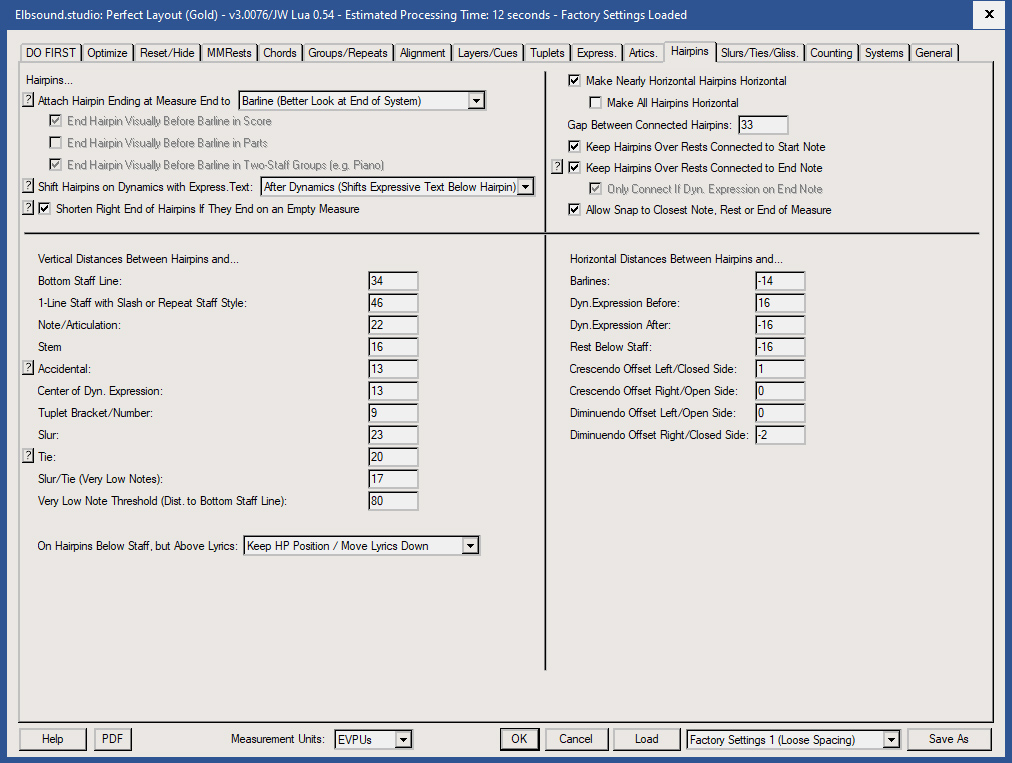1012x763 pixels.
Task: Open the PDF manual button
Action: pyautogui.click(x=113, y=739)
